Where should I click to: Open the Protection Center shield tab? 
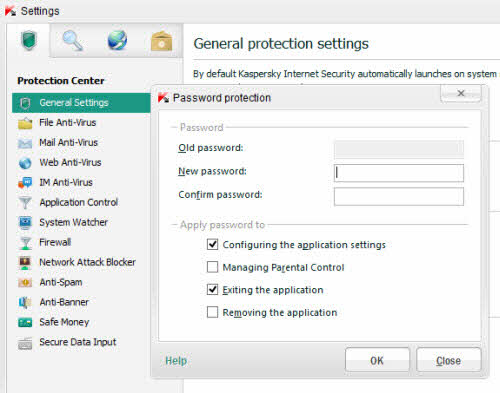point(29,40)
